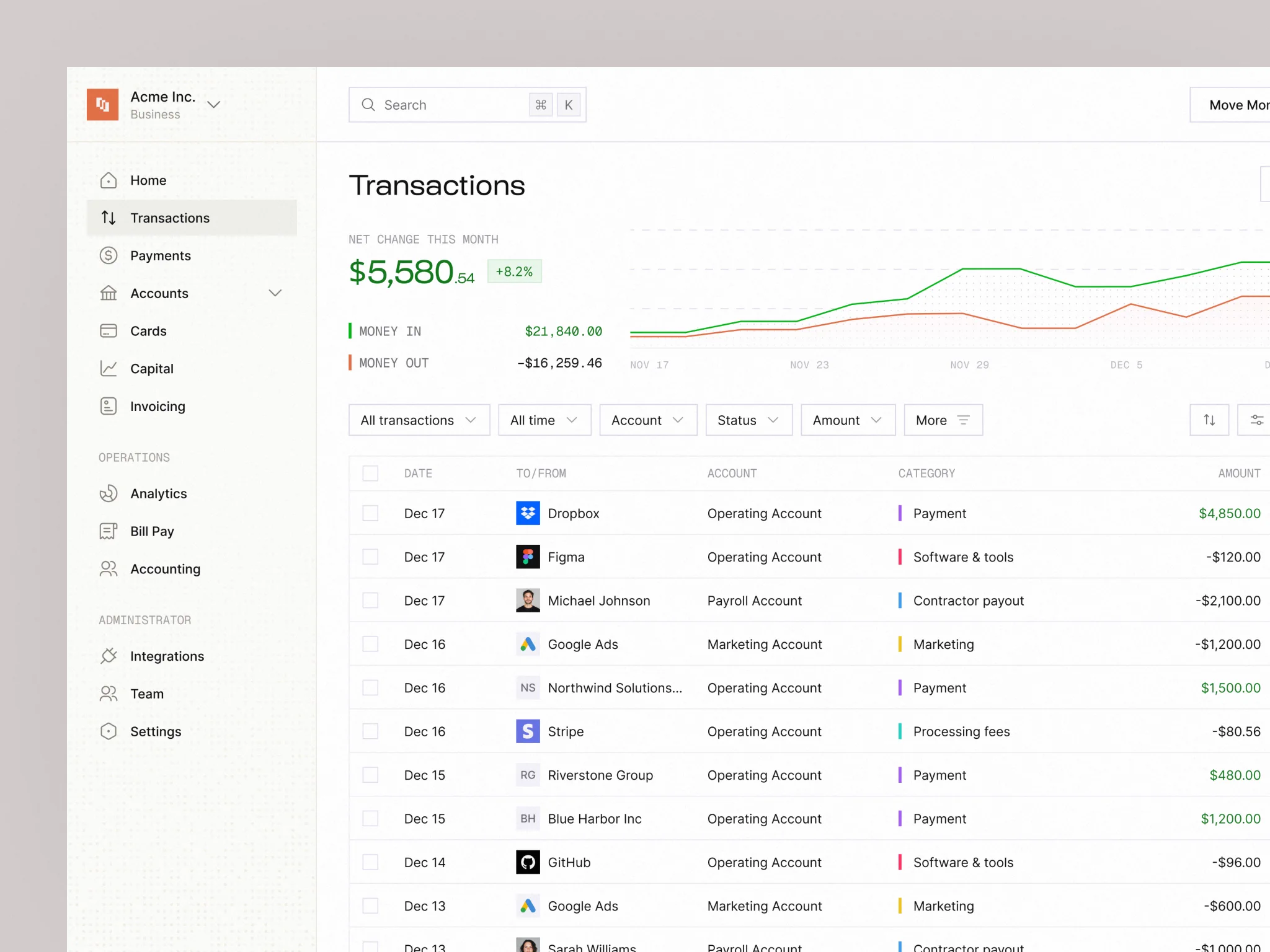
Task: Navigate to Capital in the sidebar
Action: (x=192, y=369)
